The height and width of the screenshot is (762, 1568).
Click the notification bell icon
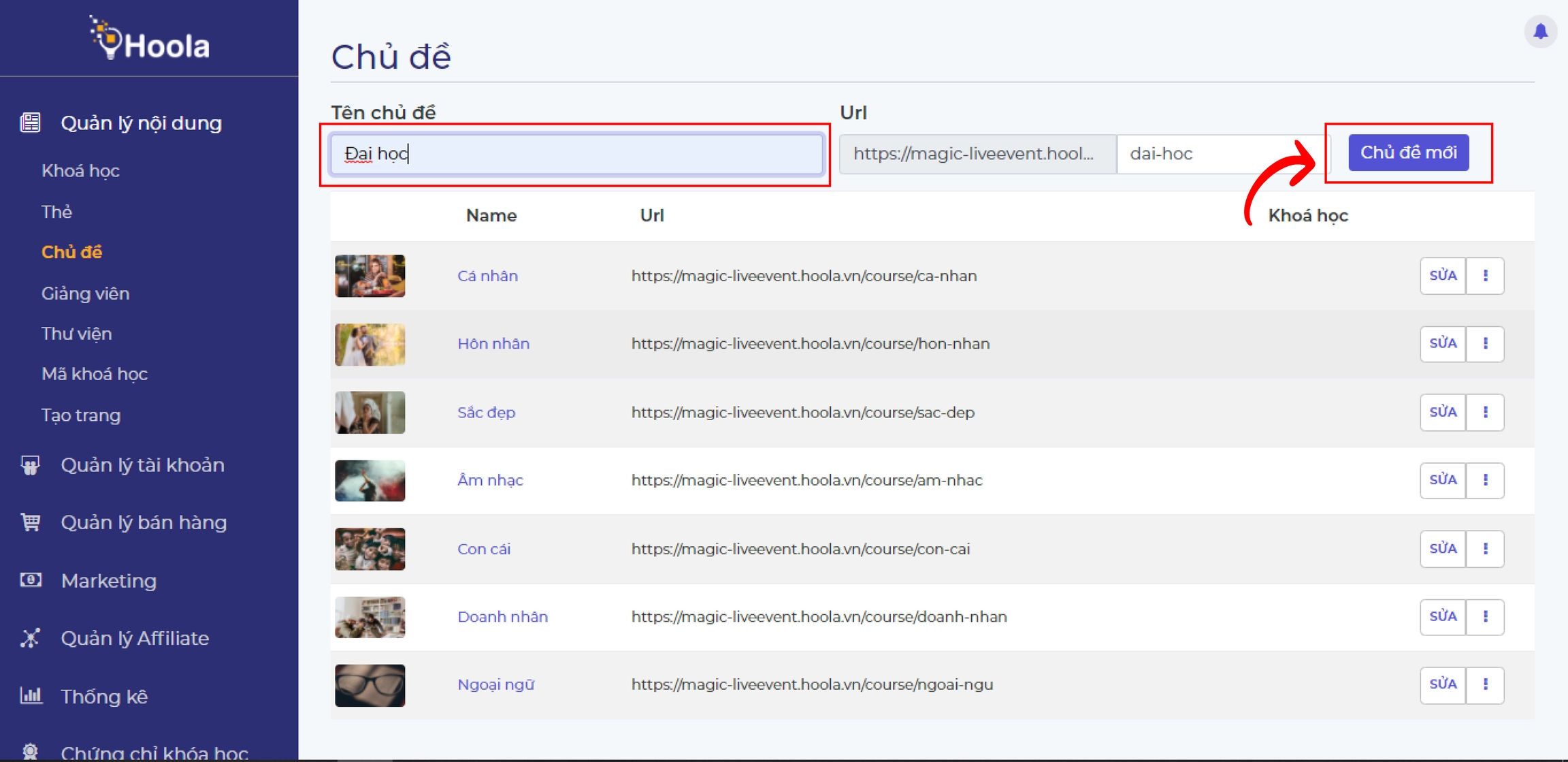point(1540,31)
